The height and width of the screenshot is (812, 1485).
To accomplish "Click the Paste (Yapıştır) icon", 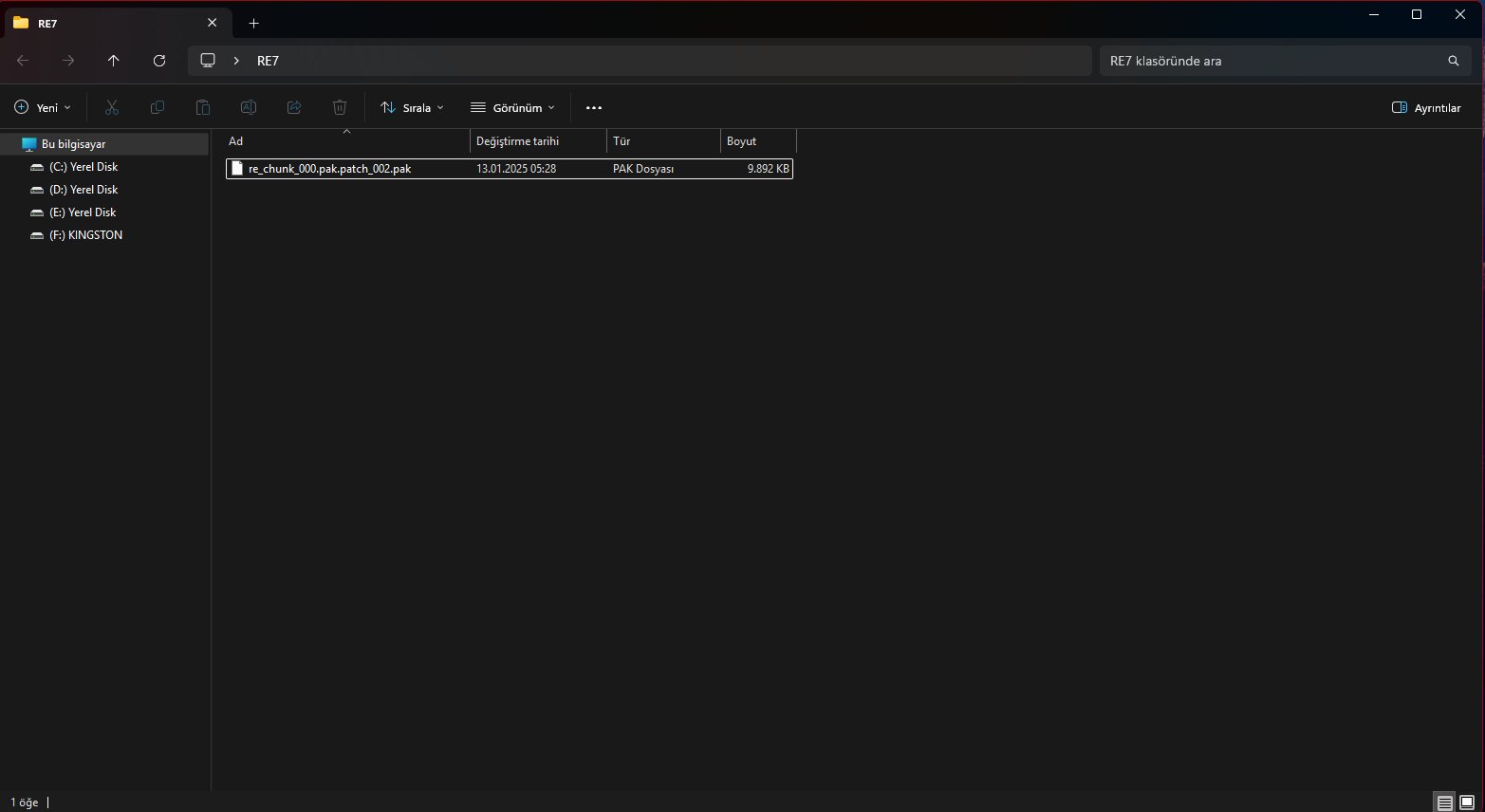I will click(202, 107).
